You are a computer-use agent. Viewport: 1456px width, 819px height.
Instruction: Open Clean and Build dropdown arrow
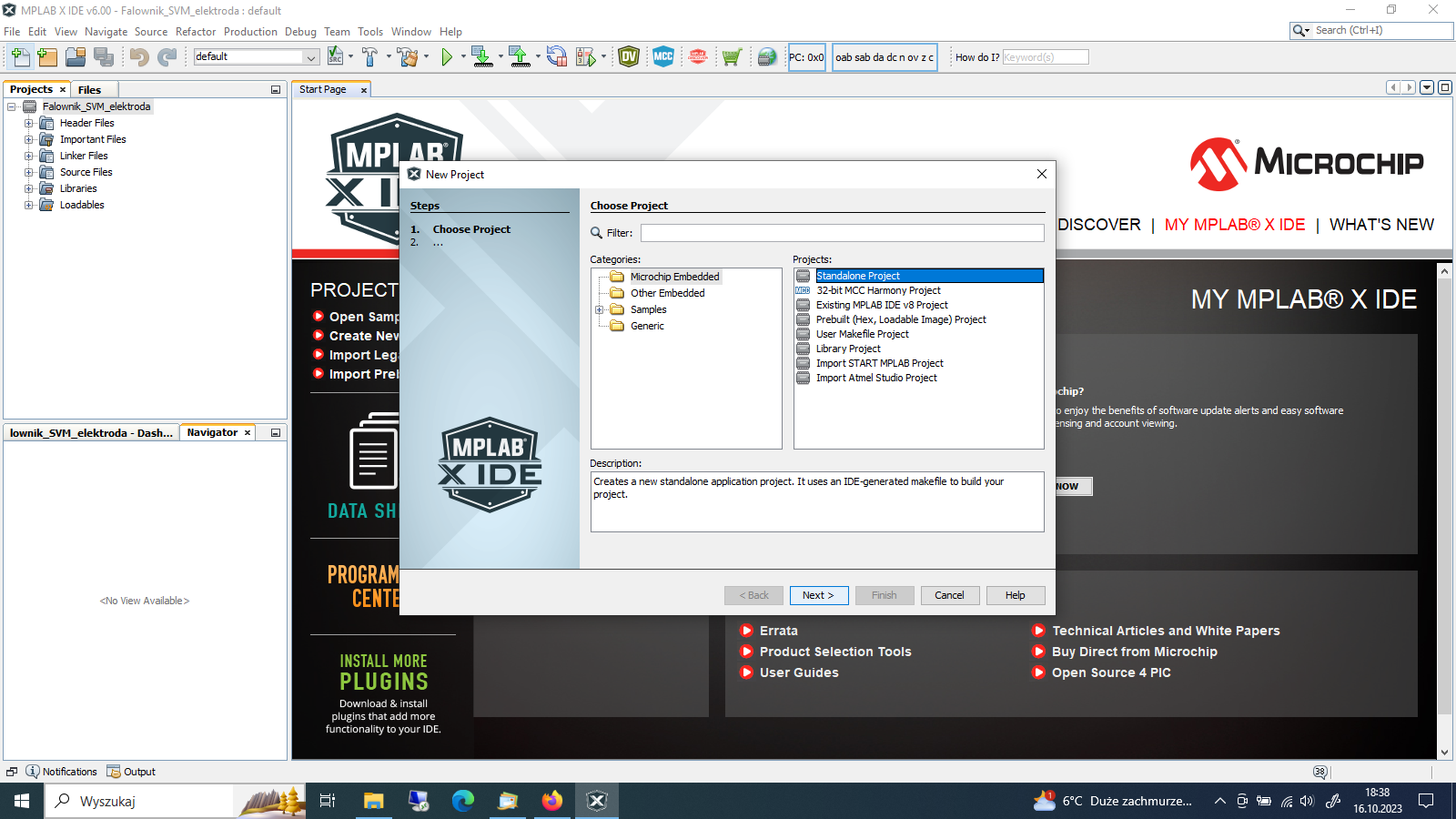[x=425, y=57]
